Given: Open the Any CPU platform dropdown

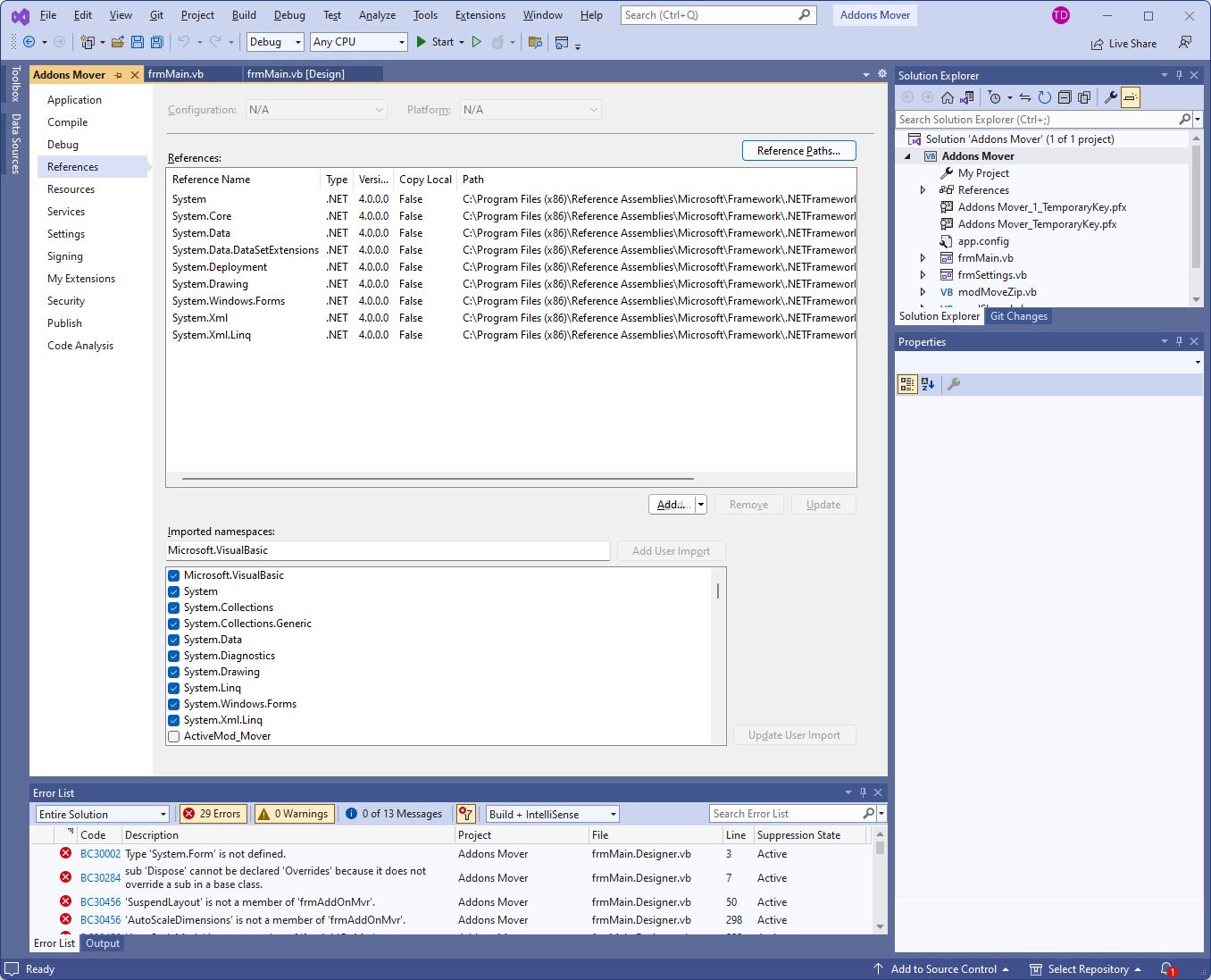Looking at the screenshot, I should click(359, 42).
